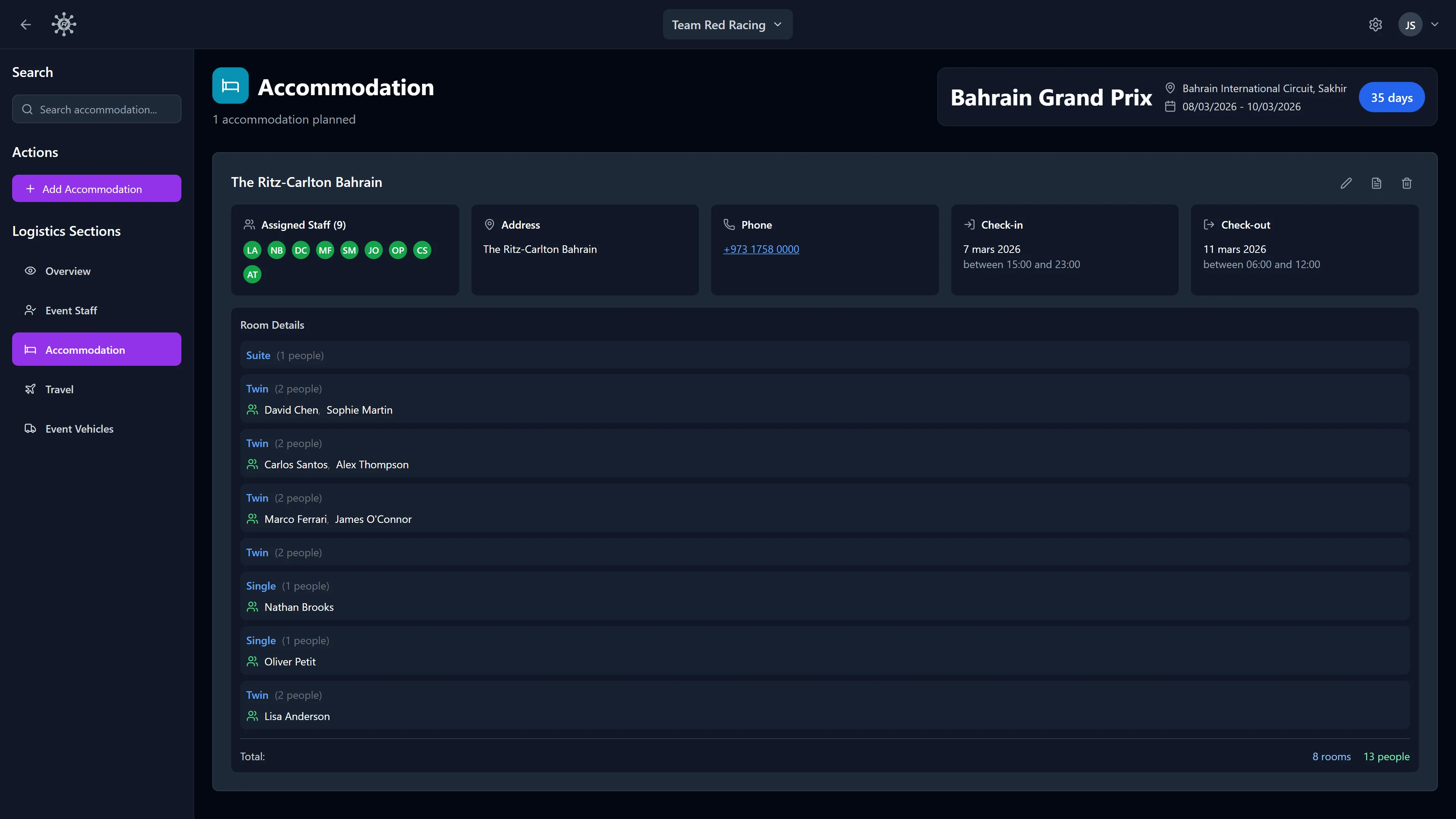This screenshot has height=819, width=1456.
Task: Open the accommodation notes document icon
Action: [x=1376, y=183]
